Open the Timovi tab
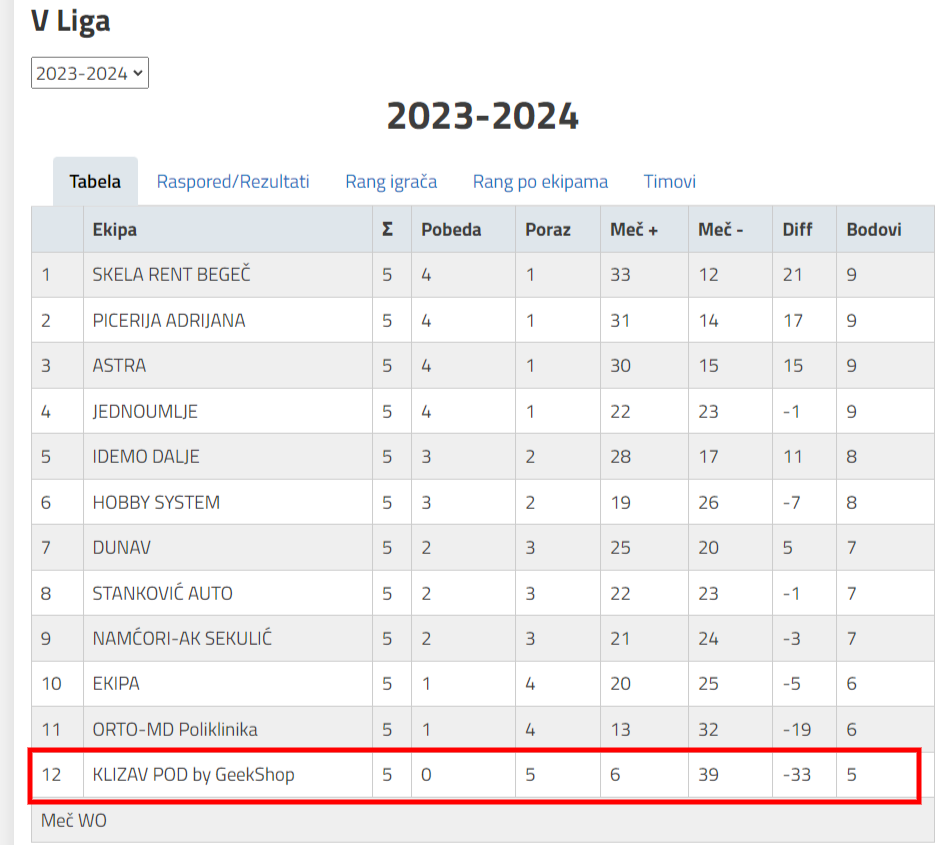Viewport: 935px width, 845px height. (669, 182)
